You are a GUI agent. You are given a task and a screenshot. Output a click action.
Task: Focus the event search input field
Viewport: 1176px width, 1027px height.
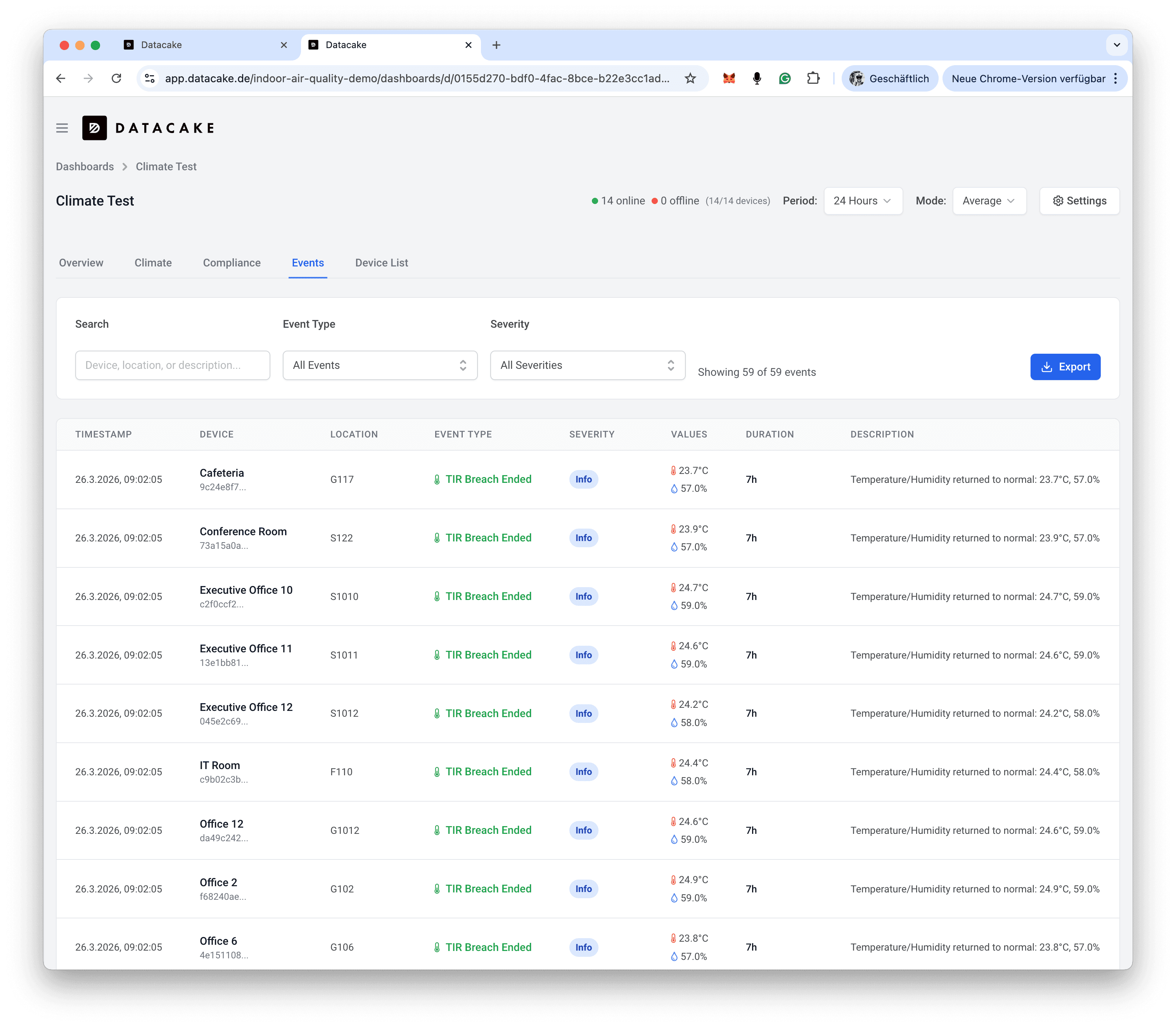point(173,365)
